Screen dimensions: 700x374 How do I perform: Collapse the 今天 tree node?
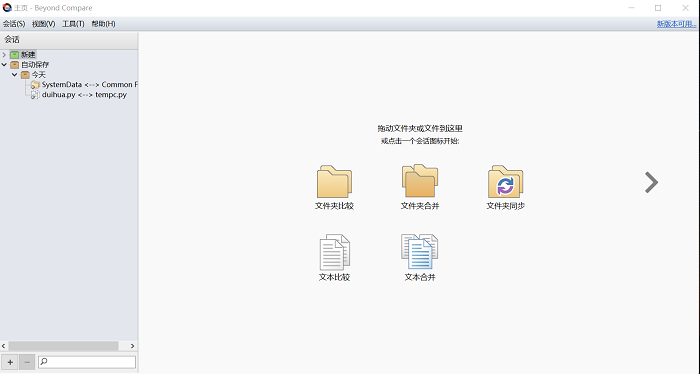click(x=15, y=75)
